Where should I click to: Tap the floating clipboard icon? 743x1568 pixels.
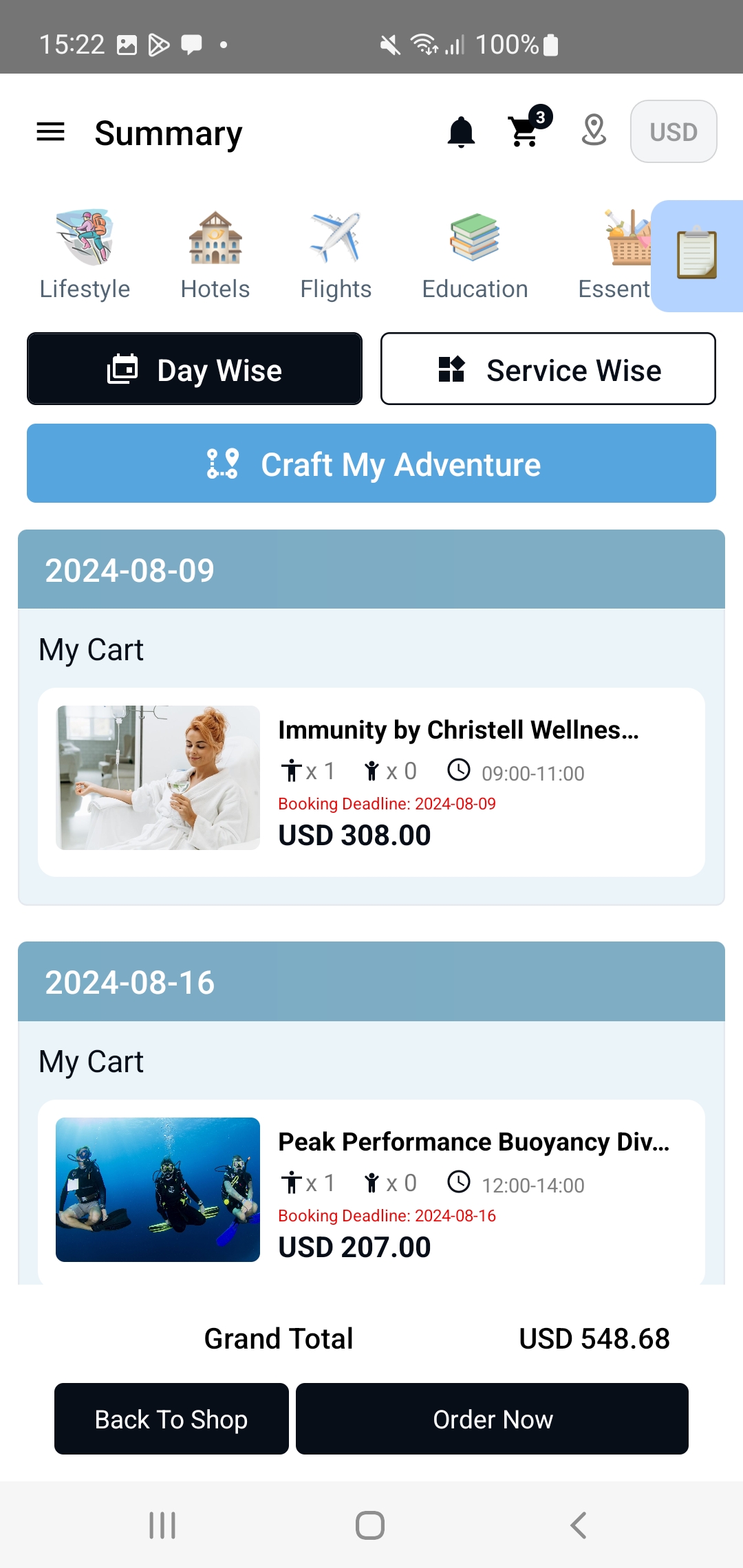coord(697,255)
